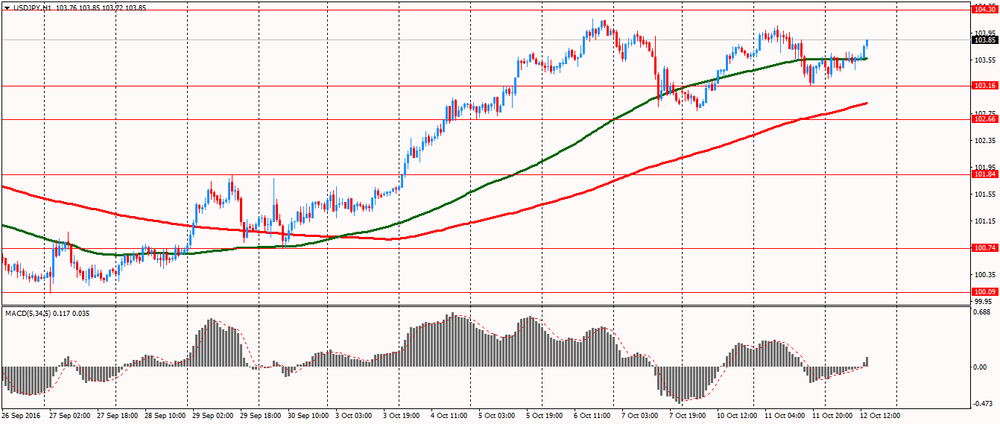The image size is (1000, 424).
Task: Select the 11 Oct 20:00 time label
Action: point(833,414)
